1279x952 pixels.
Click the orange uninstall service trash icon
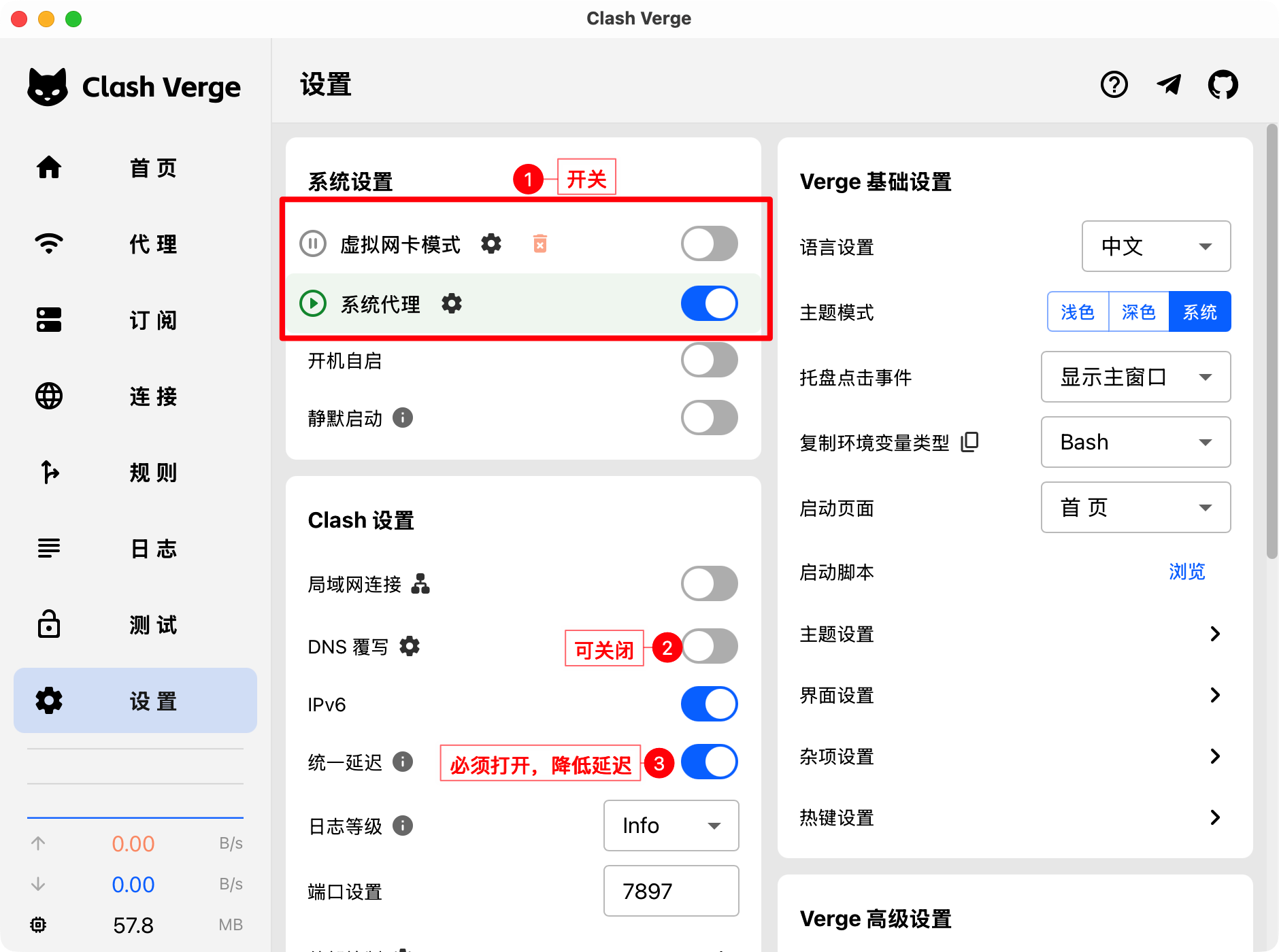[540, 243]
